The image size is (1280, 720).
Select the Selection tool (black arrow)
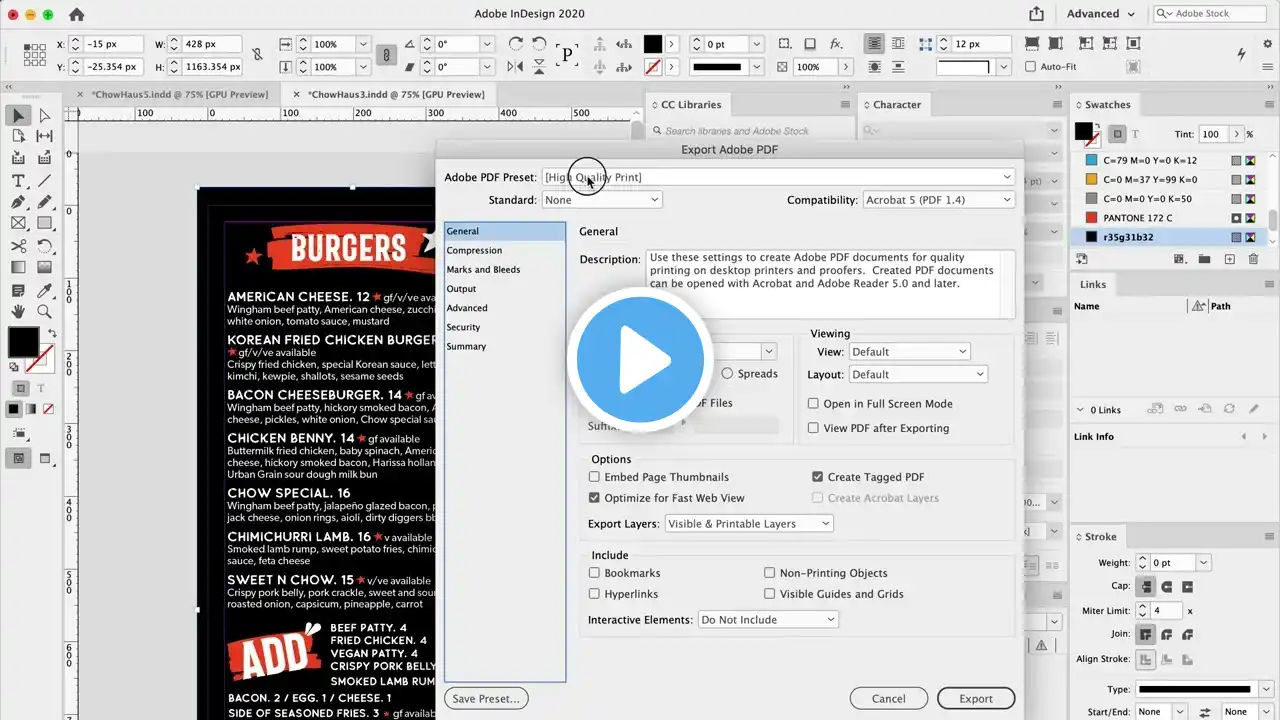click(x=18, y=116)
